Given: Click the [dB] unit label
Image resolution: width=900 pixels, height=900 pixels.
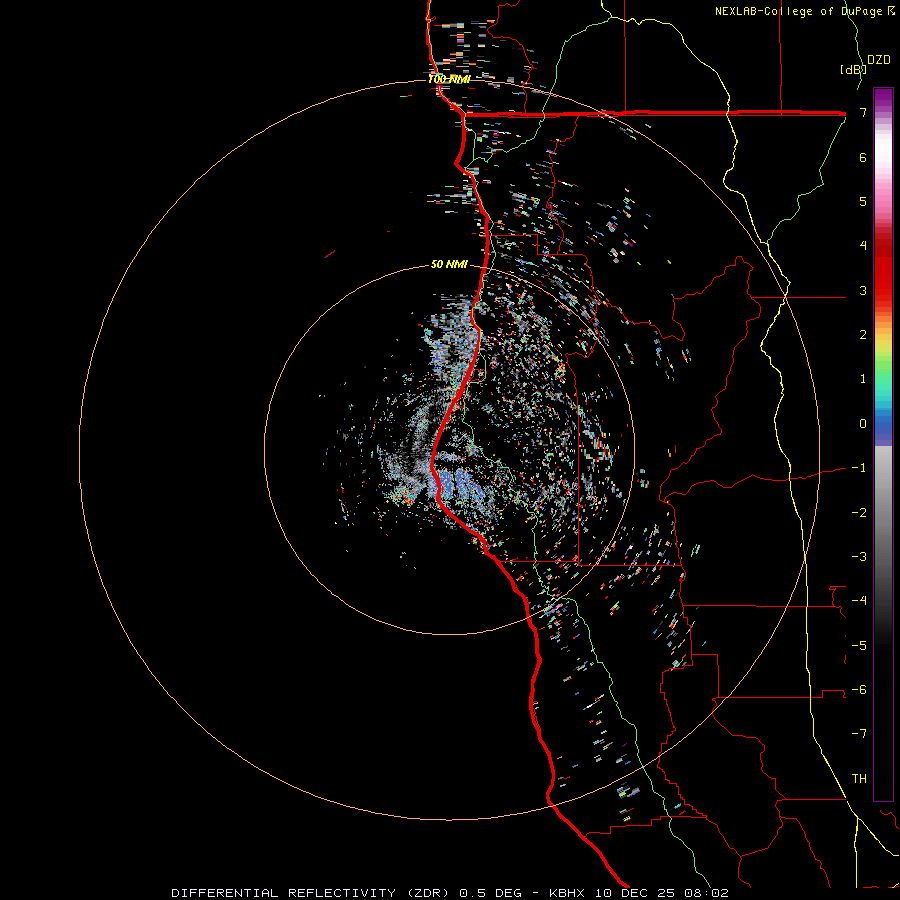Looking at the screenshot, I should point(853,69).
